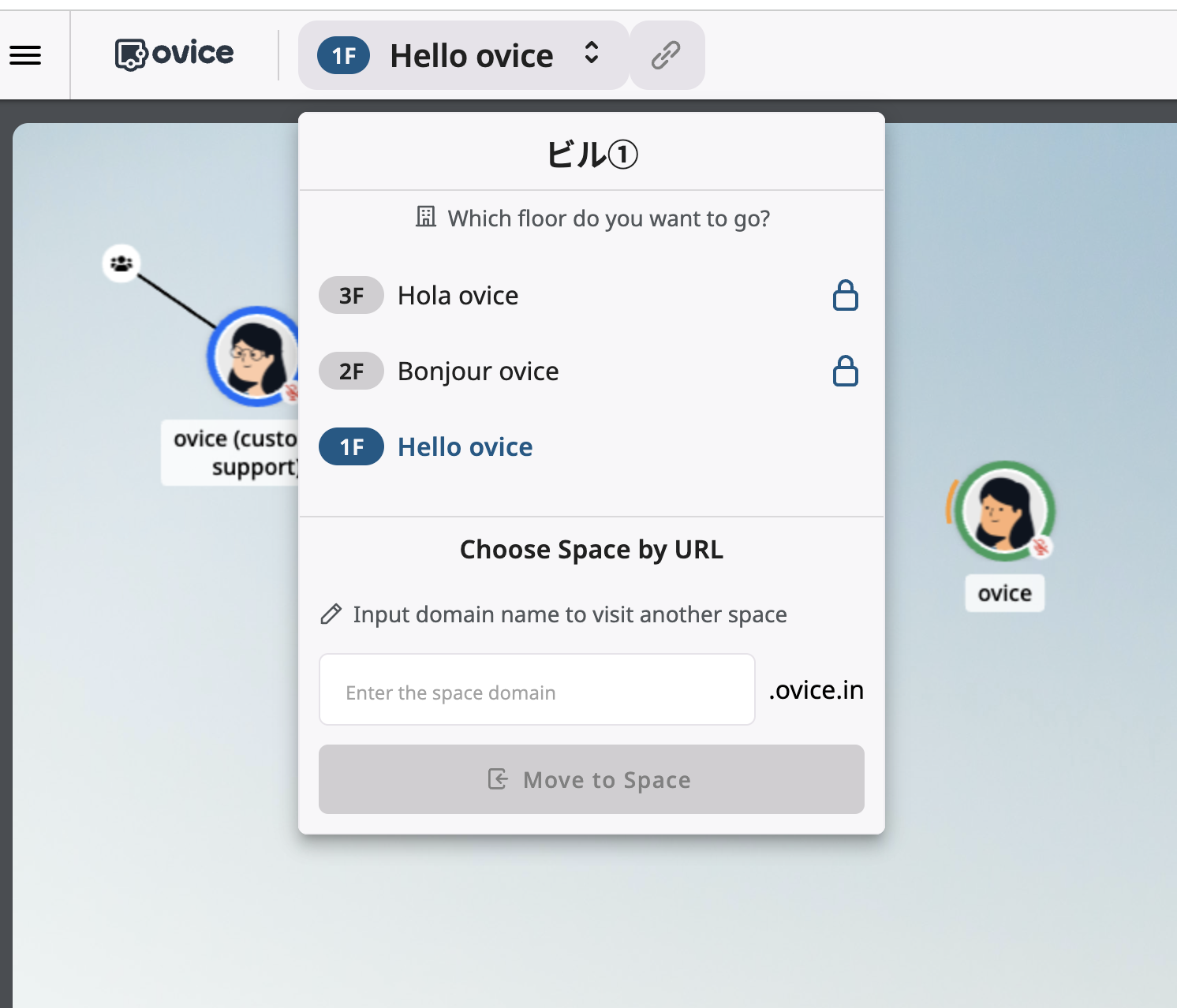Viewport: 1177px width, 1008px height.
Task: Click the .ovice.in domain suffix text
Action: [x=816, y=690]
